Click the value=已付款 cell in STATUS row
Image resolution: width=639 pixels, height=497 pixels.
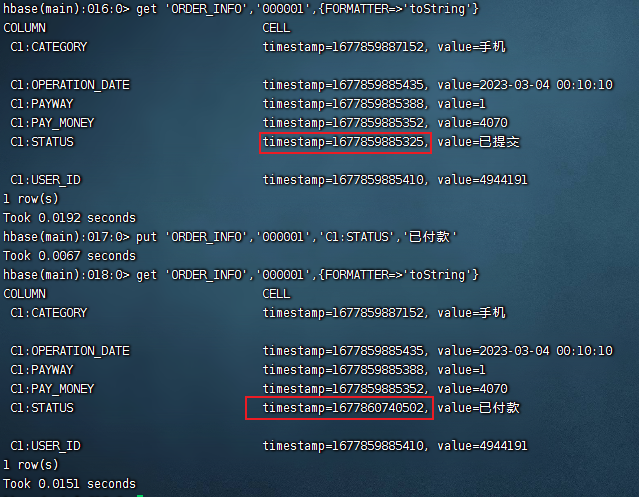click(478, 408)
